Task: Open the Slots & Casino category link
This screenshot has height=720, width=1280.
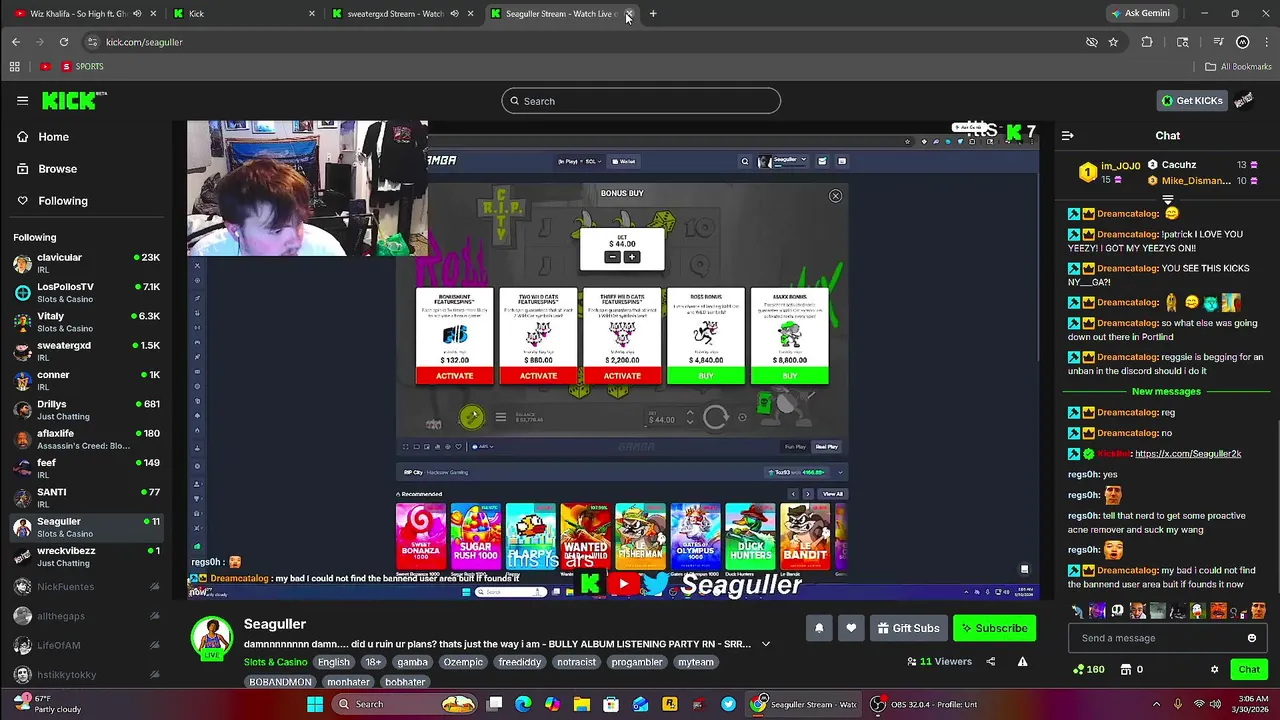Action: pyautogui.click(x=275, y=662)
